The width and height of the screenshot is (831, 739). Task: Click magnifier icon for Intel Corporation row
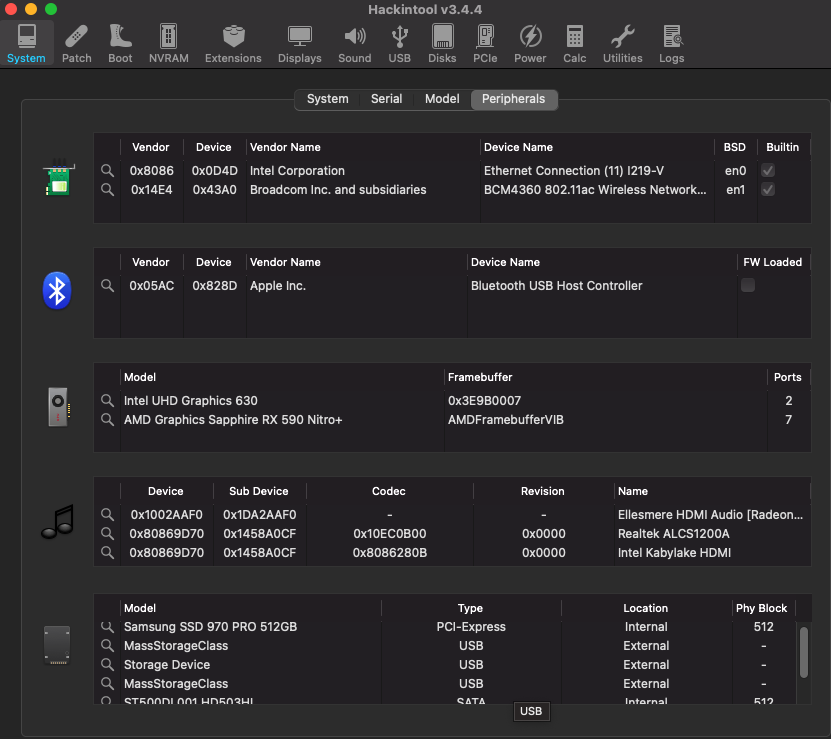[108, 170]
